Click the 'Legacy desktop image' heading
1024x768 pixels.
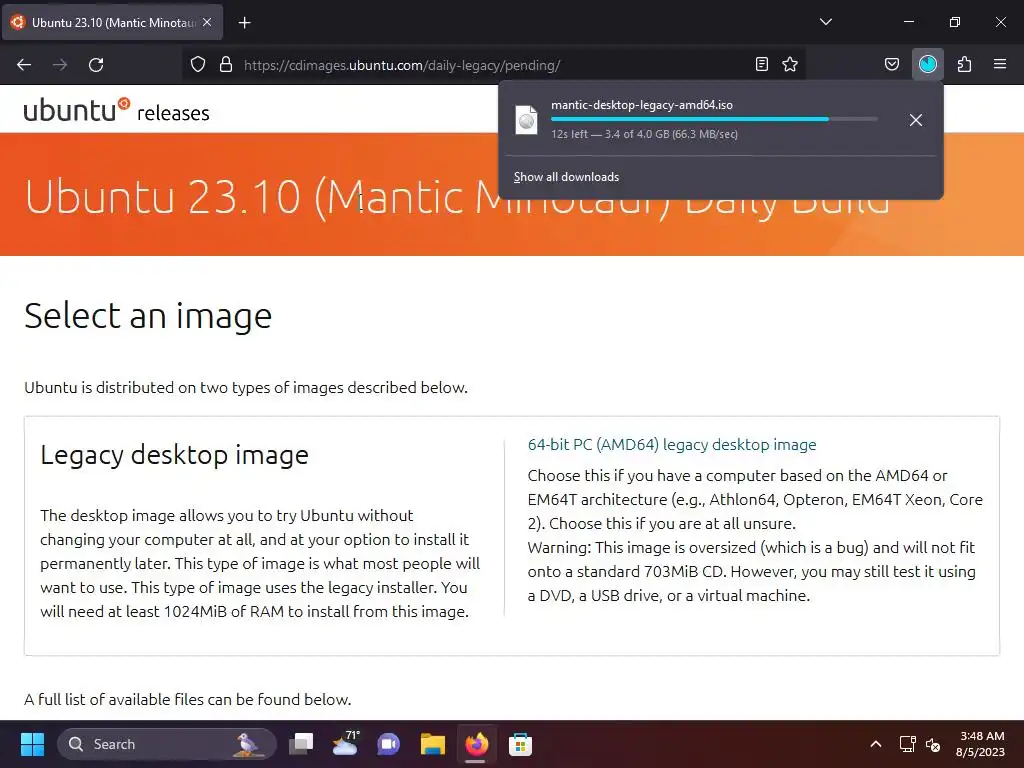(x=174, y=455)
